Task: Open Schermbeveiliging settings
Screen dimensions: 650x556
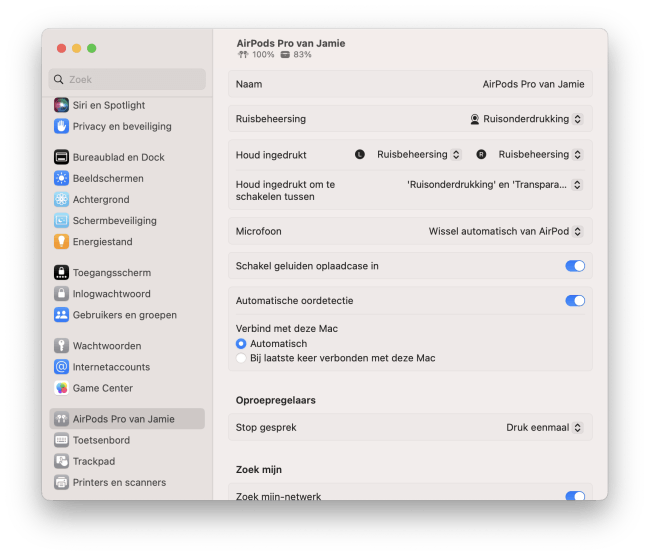Action: point(114,221)
